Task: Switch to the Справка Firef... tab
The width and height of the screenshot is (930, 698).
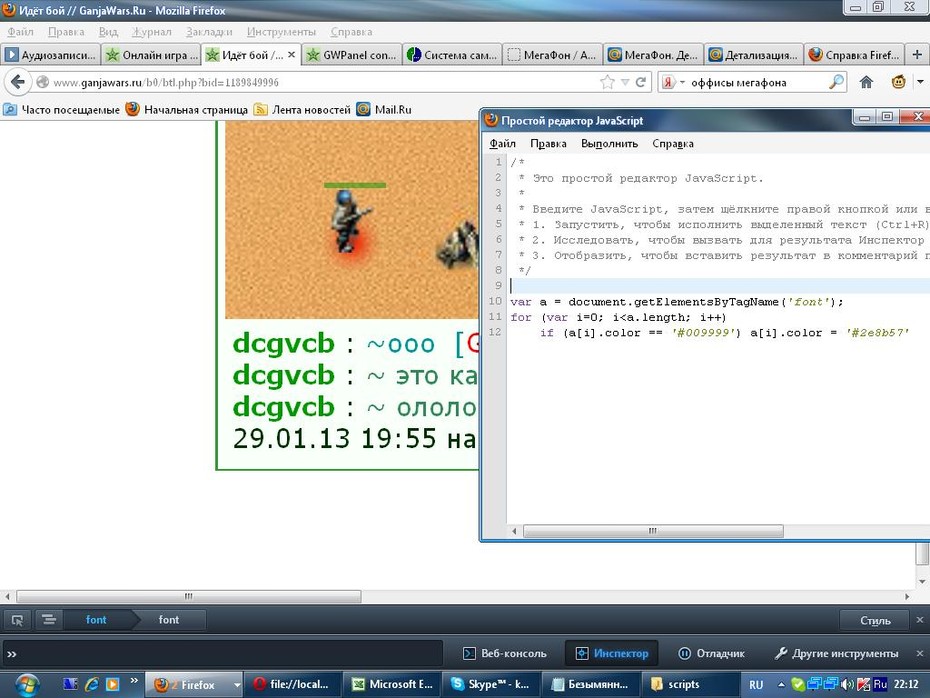Action: pos(853,55)
